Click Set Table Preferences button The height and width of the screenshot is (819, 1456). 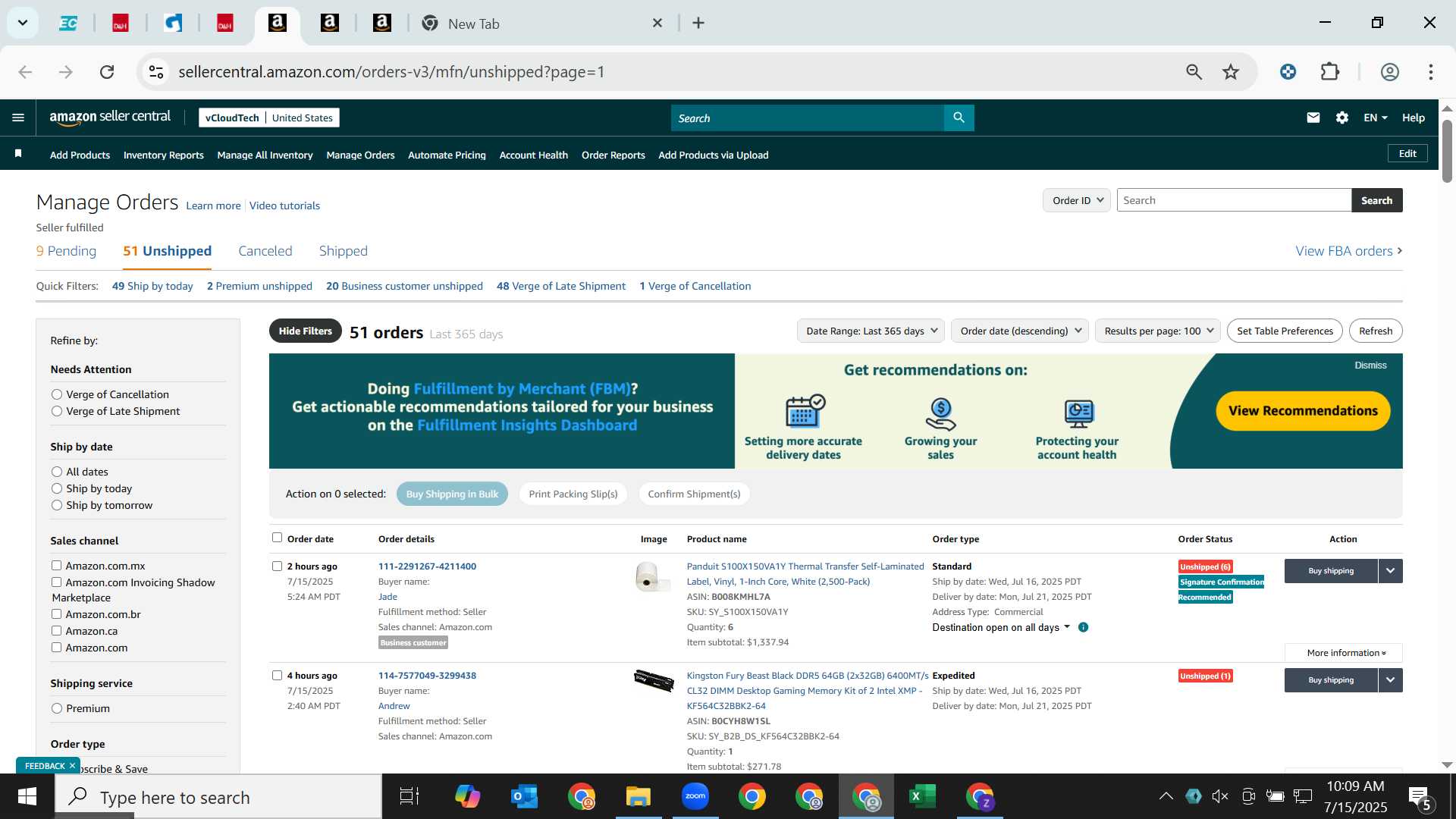click(x=1285, y=331)
